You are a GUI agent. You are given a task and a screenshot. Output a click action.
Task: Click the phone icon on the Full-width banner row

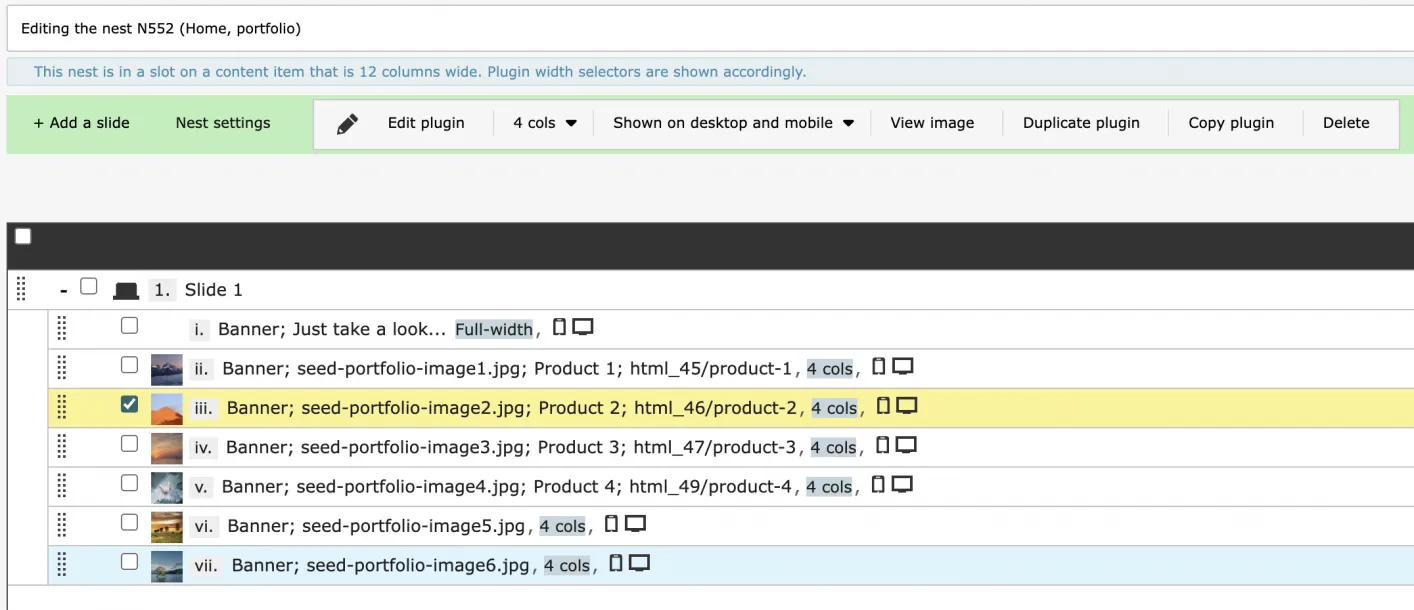[x=562, y=327]
